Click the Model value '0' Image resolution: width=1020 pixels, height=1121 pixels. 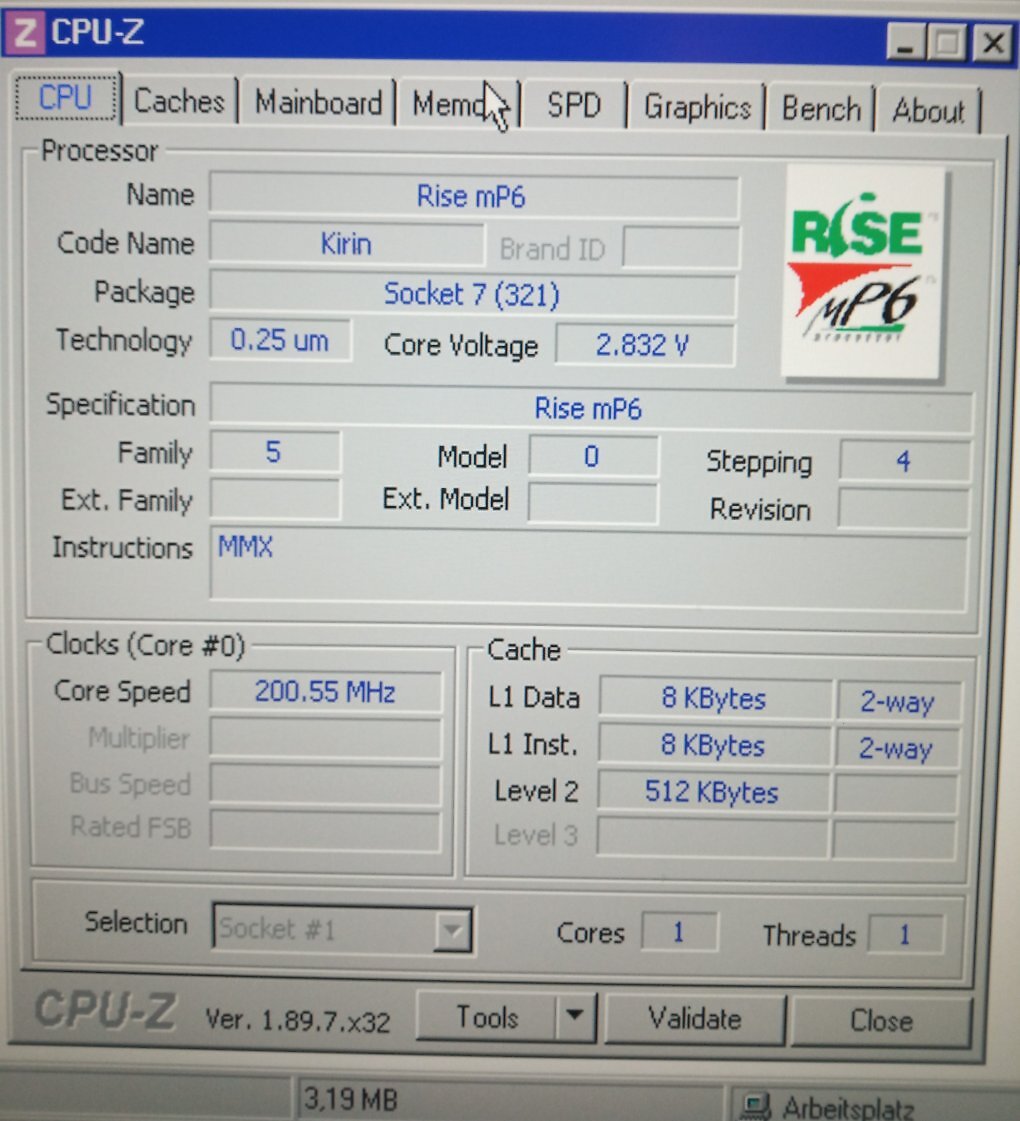click(x=593, y=456)
